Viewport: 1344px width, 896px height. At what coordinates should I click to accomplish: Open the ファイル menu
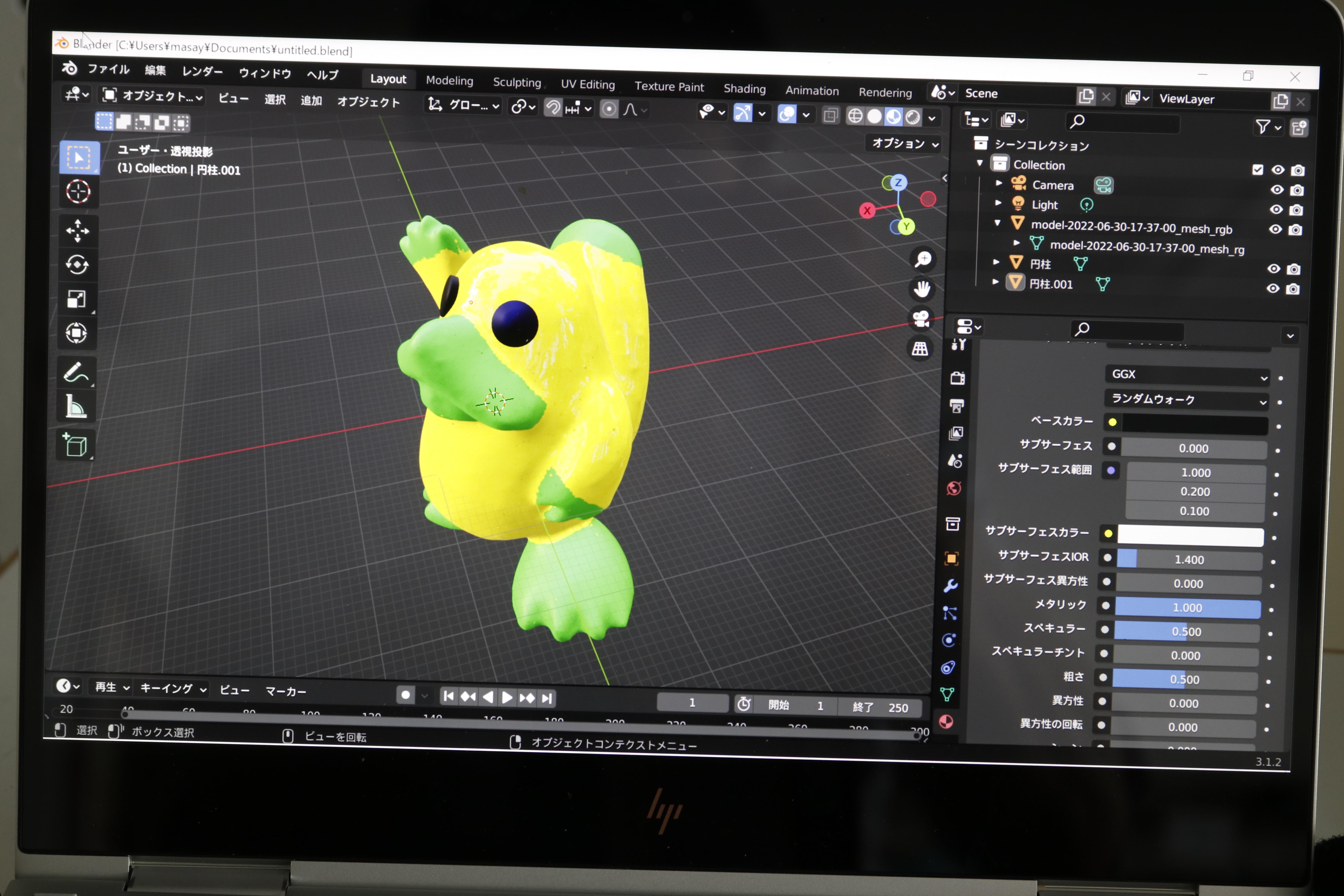[109, 69]
